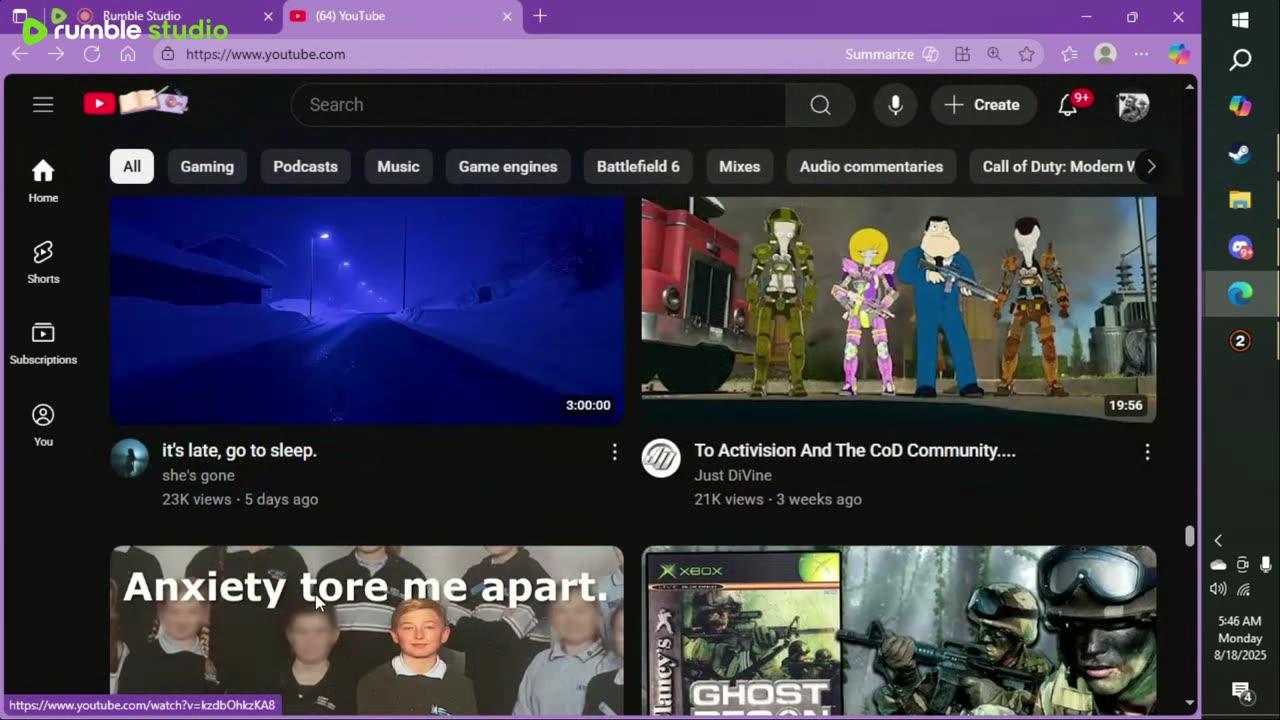This screenshot has width=1280, height=720.
Task: Add this page to favorites star
Action: pyautogui.click(x=1026, y=54)
